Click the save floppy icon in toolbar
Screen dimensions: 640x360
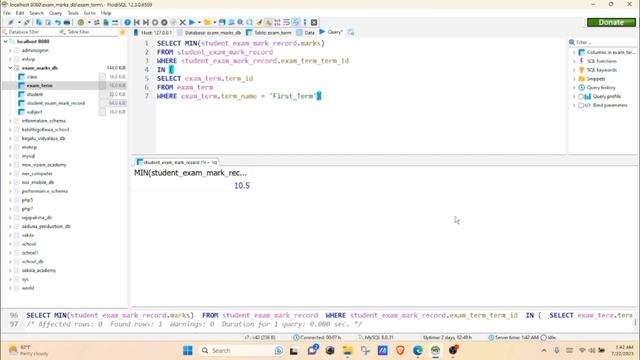pos(222,22)
